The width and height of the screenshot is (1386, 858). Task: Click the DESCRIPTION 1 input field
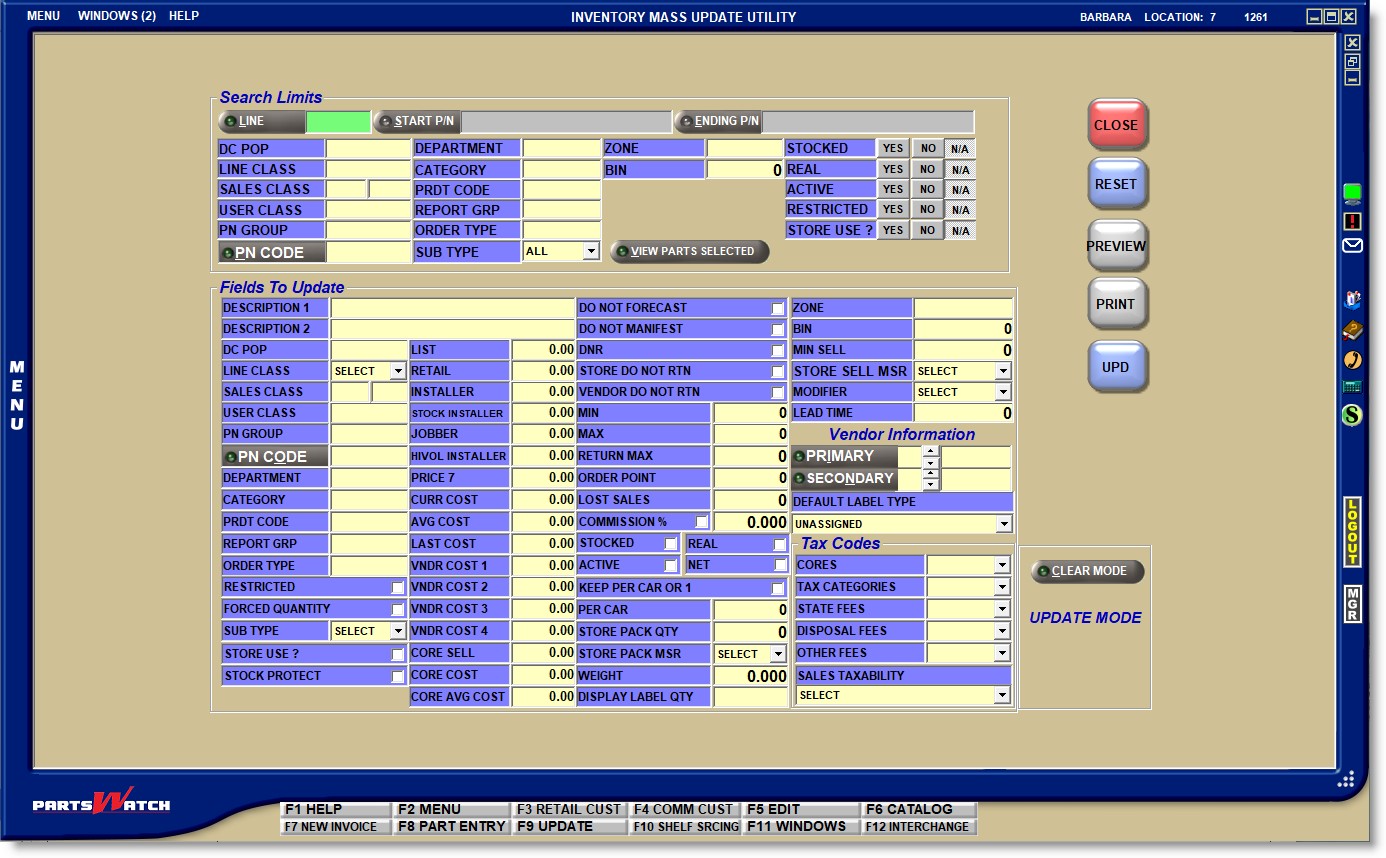point(452,308)
